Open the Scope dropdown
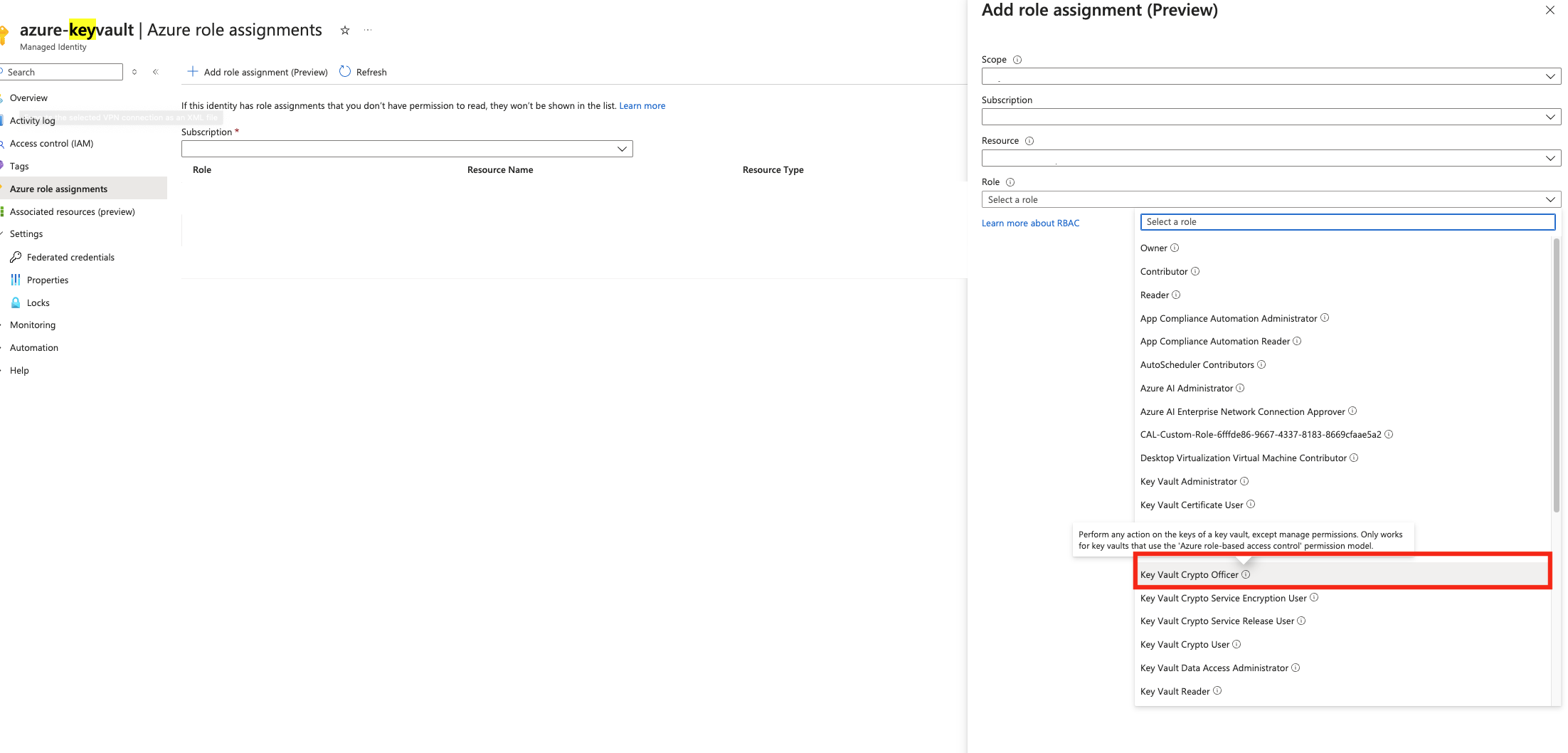1568x753 pixels. click(x=1271, y=76)
